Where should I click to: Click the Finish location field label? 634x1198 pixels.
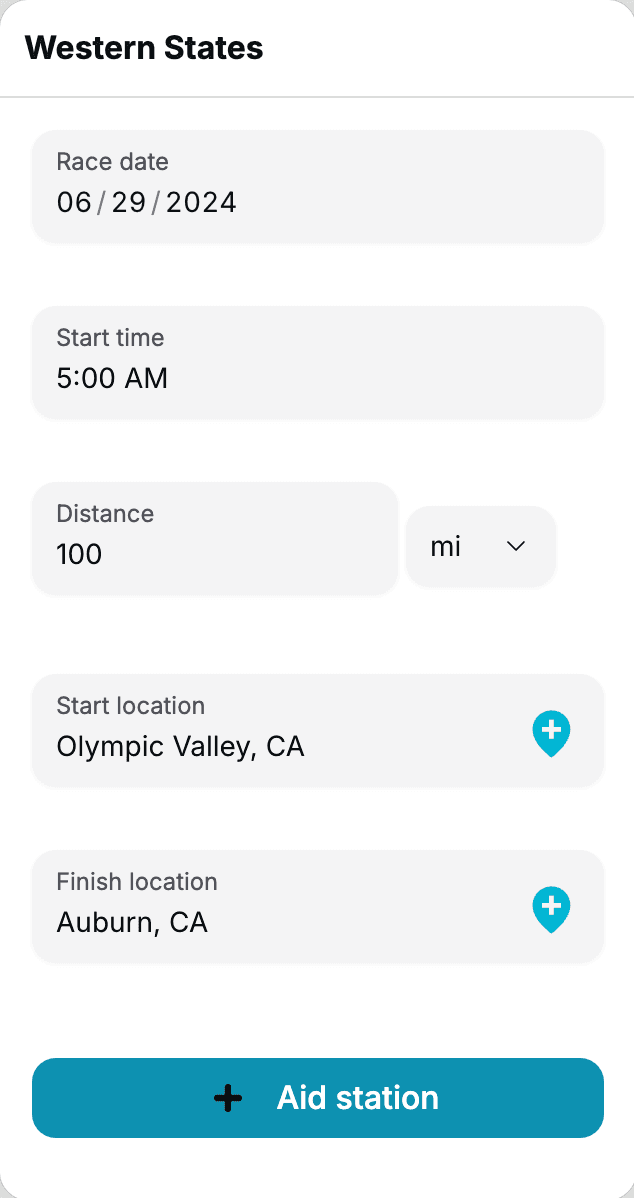click(x=137, y=882)
